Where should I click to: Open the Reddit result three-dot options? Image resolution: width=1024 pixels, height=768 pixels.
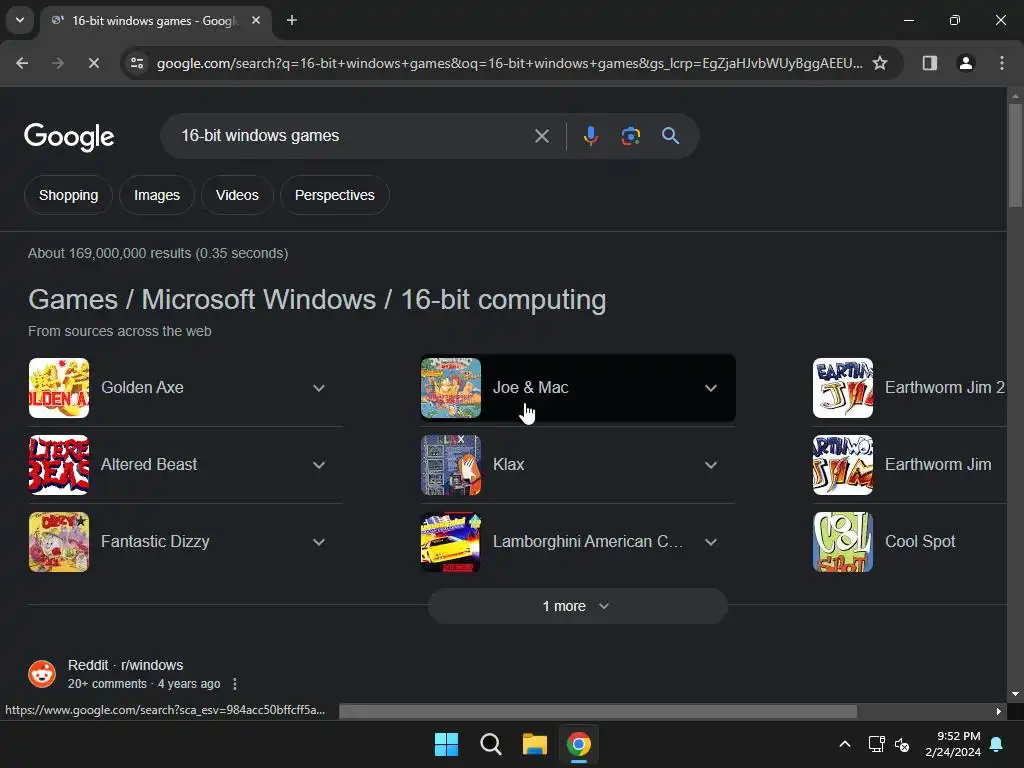click(x=235, y=684)
